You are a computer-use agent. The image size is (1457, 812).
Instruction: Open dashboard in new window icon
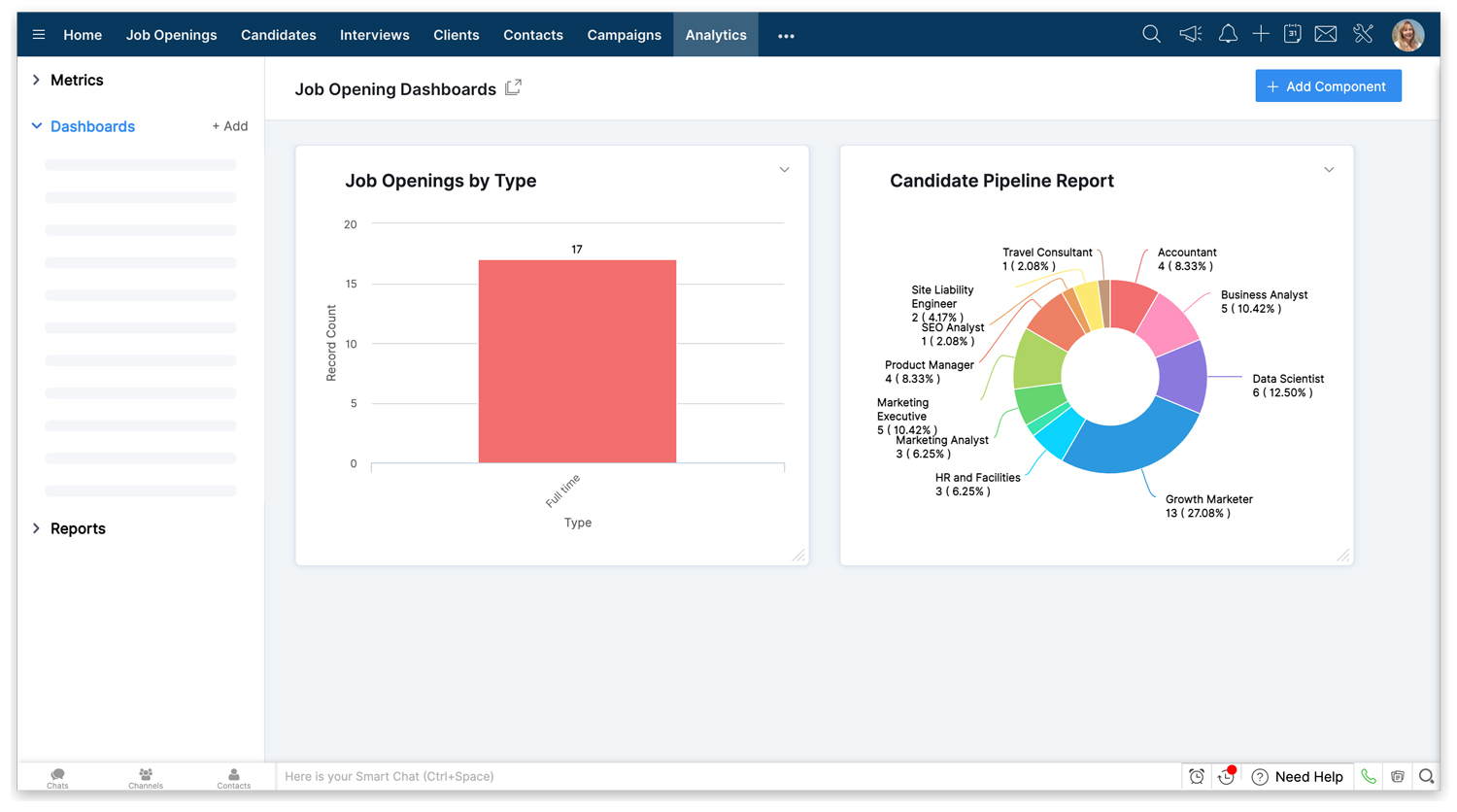(x=514, y=87)
